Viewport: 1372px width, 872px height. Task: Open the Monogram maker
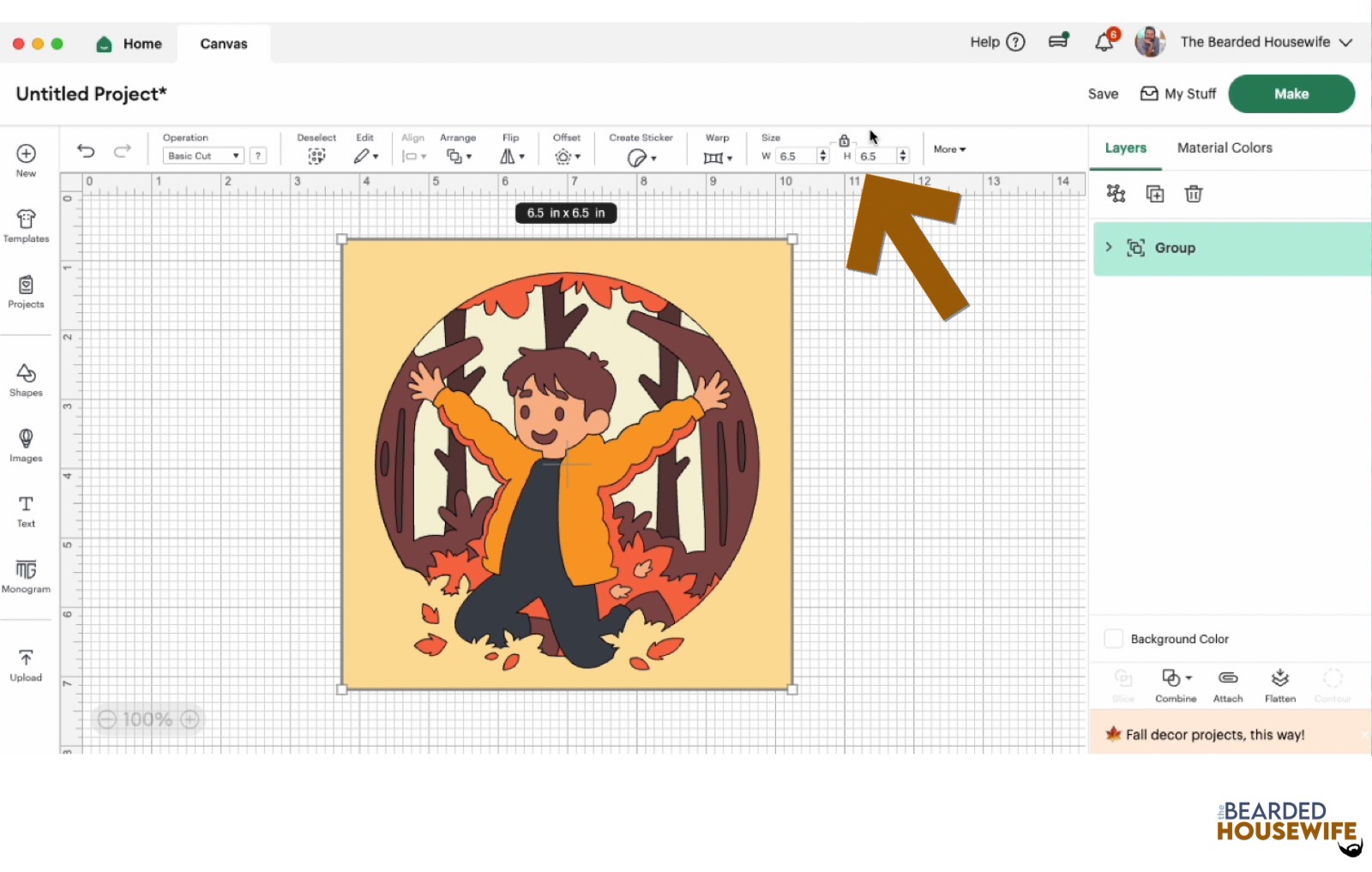pos(26,574)
